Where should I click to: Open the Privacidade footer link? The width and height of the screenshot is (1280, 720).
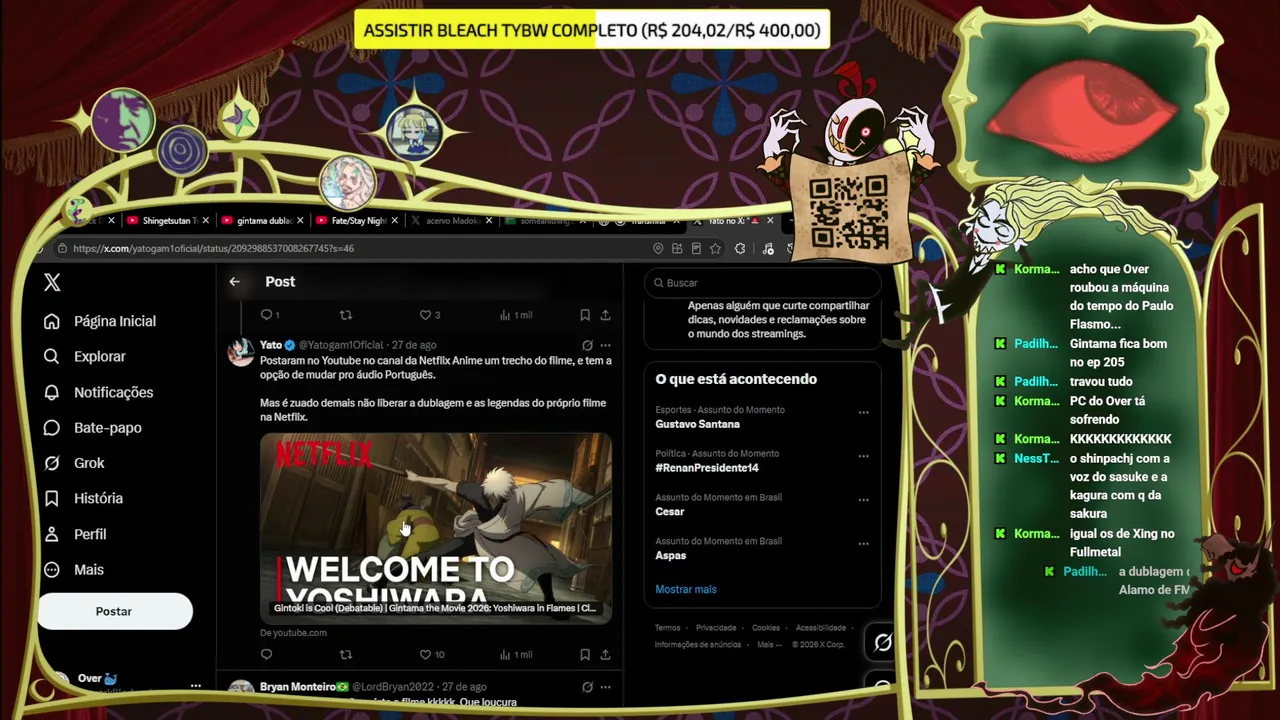click(x=716, y=628)
